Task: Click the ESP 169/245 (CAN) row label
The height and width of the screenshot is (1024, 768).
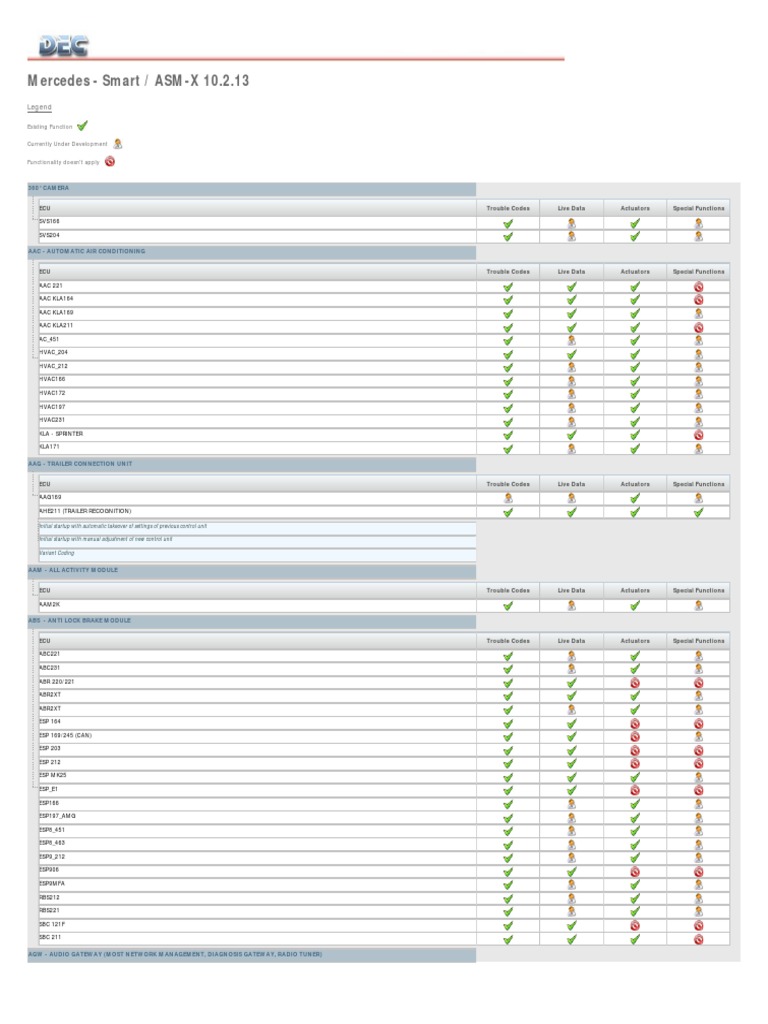Action: 65,736
